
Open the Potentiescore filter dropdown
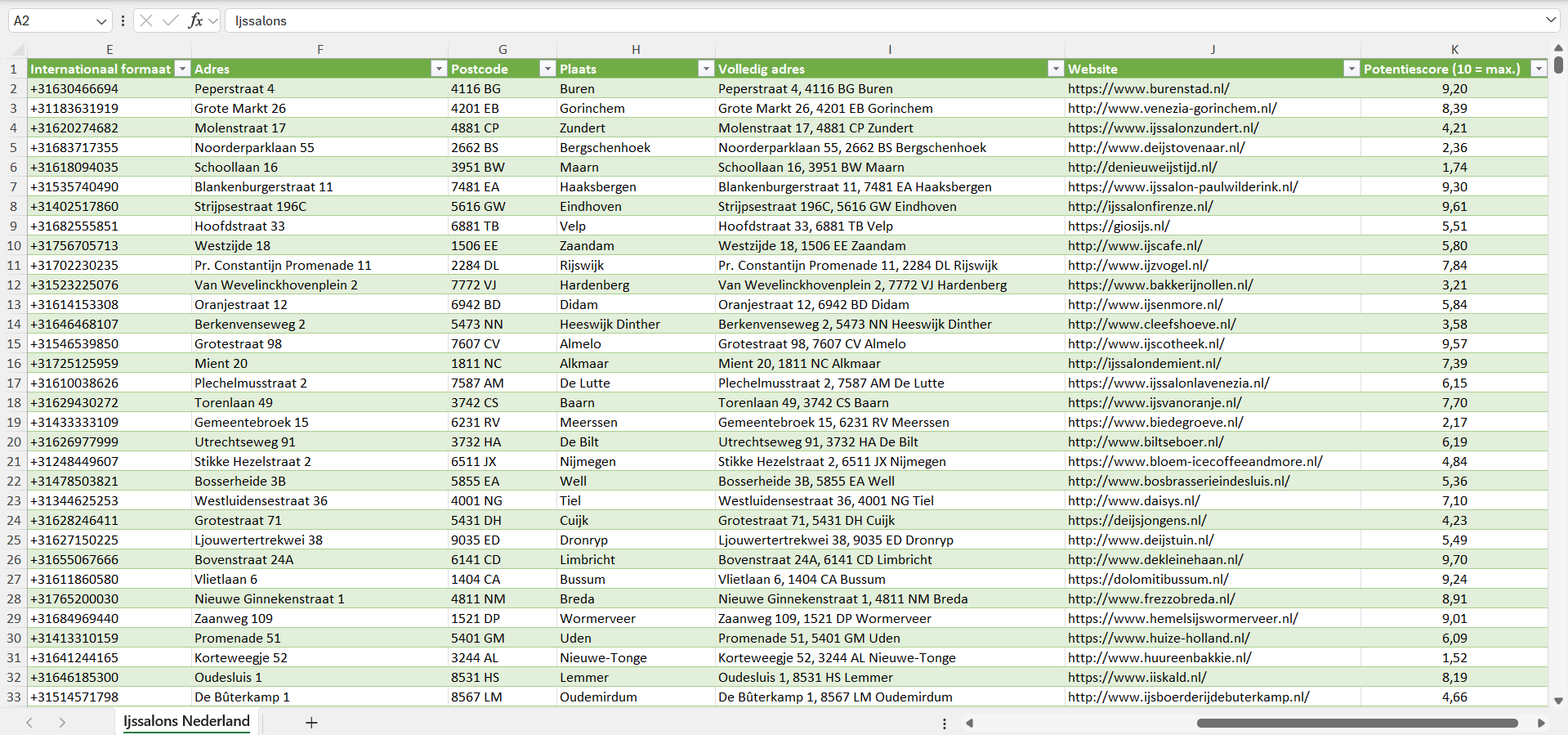pos(1539,69)
